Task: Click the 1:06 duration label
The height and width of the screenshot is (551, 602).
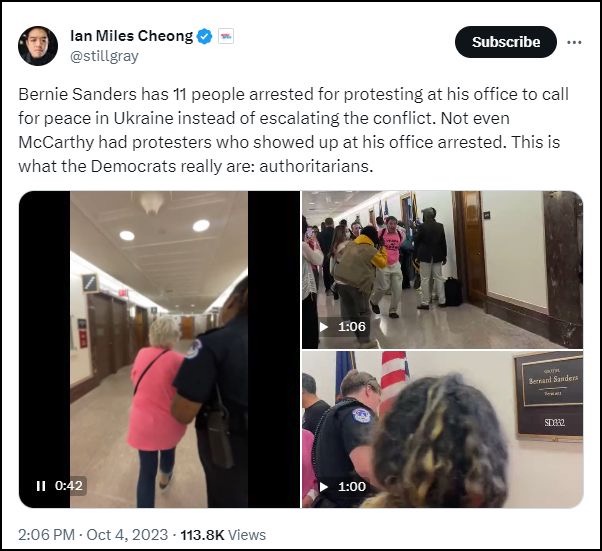Action: point(352,327)
